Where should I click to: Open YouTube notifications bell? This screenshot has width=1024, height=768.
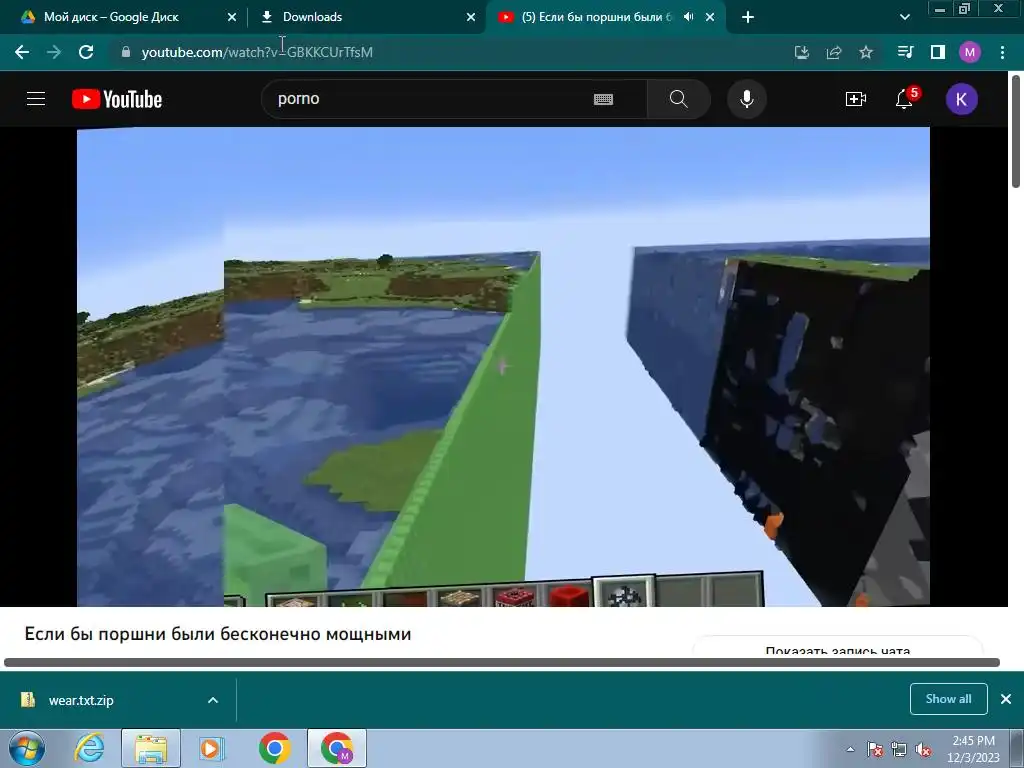click(x=904, y=99)
